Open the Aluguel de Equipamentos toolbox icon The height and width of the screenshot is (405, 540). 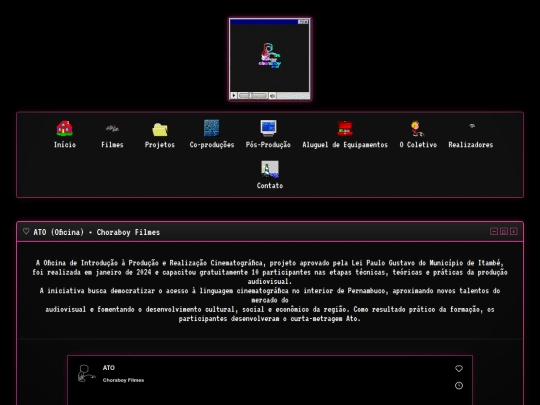[x=345, y=128]
